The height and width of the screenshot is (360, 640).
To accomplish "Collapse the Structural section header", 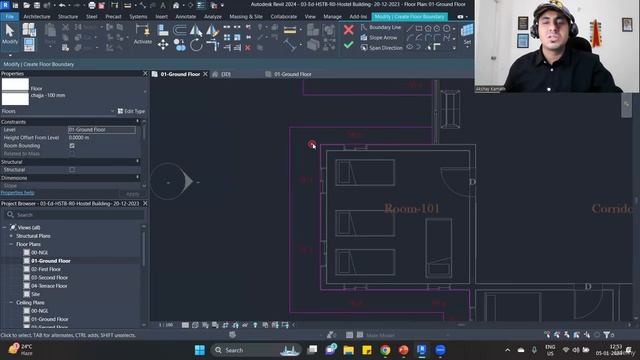I will pyautogui.click(x=138, y=162).
